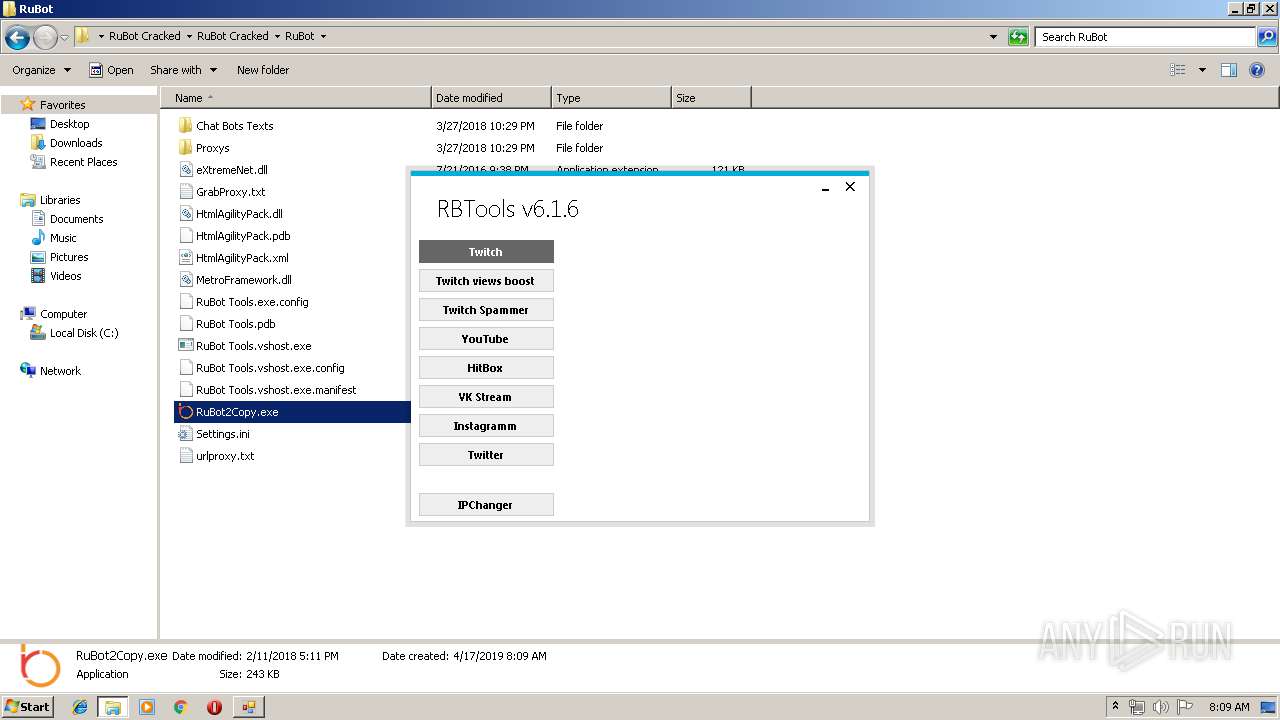1280x720 pixels.
Task: Open the Videos library
Action: pos(65,276)
